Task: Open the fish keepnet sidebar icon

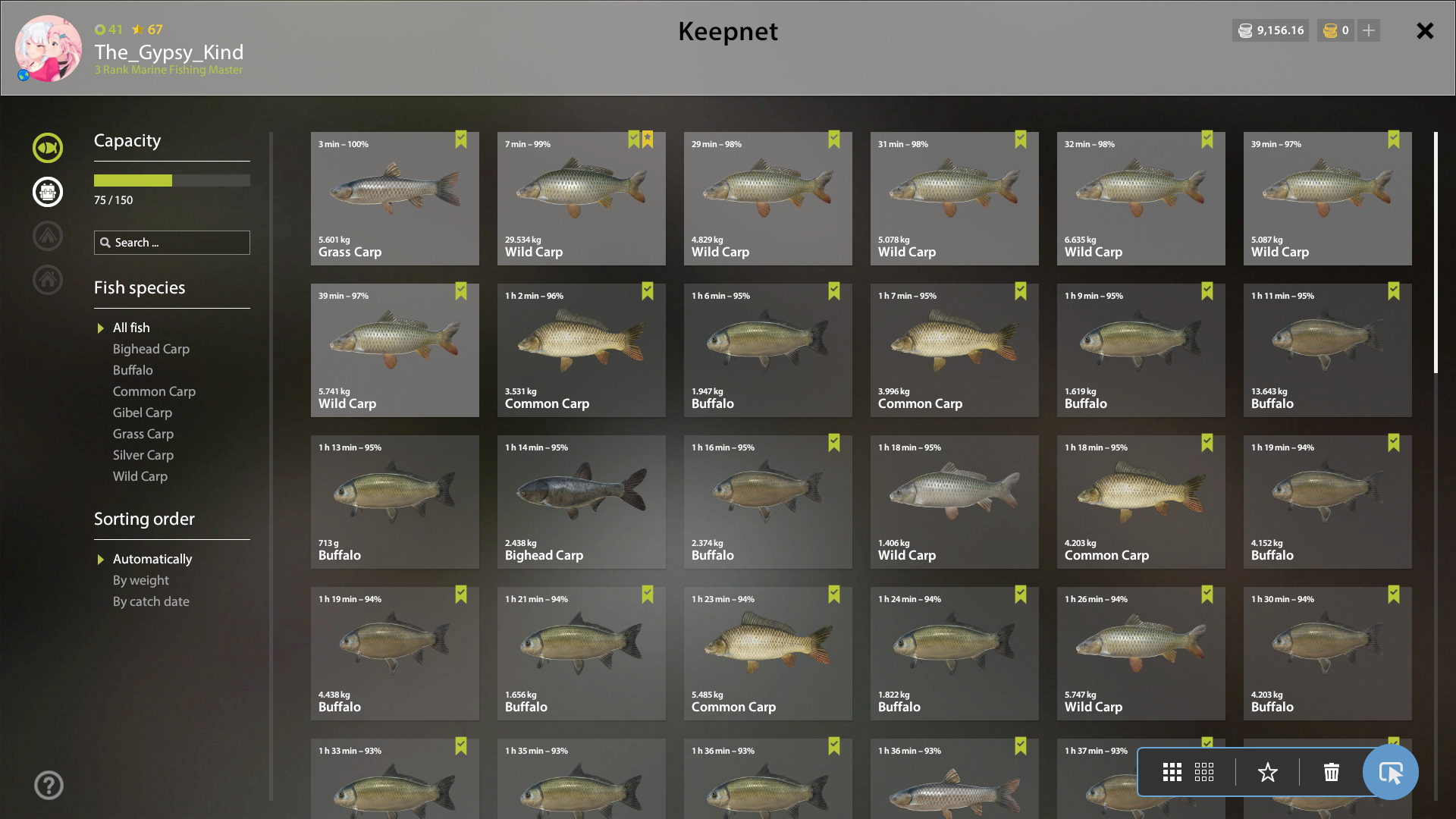Action: coord(48,148)
